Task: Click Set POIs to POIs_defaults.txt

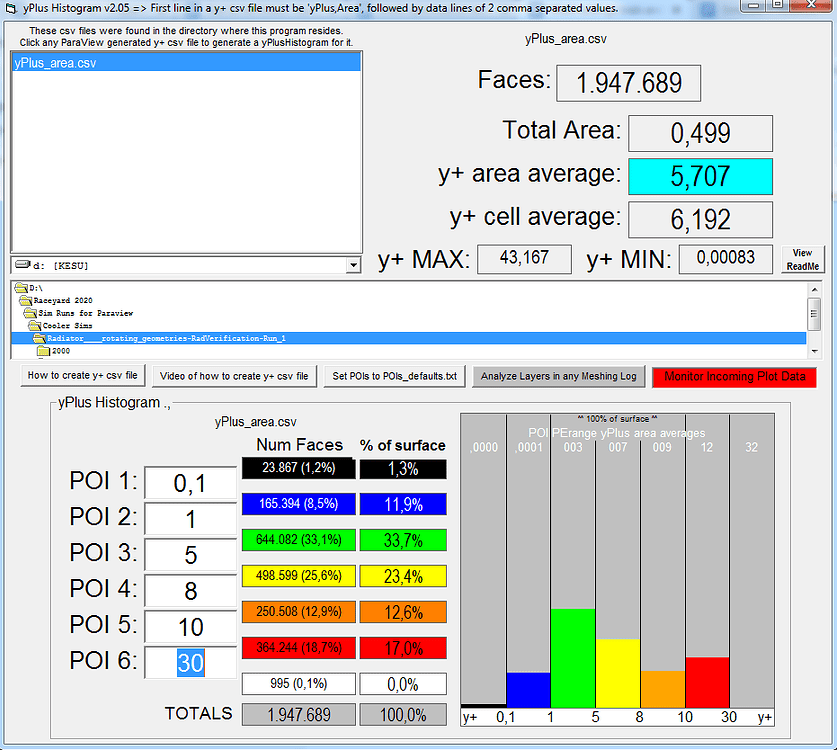Action: coord(393,375)
